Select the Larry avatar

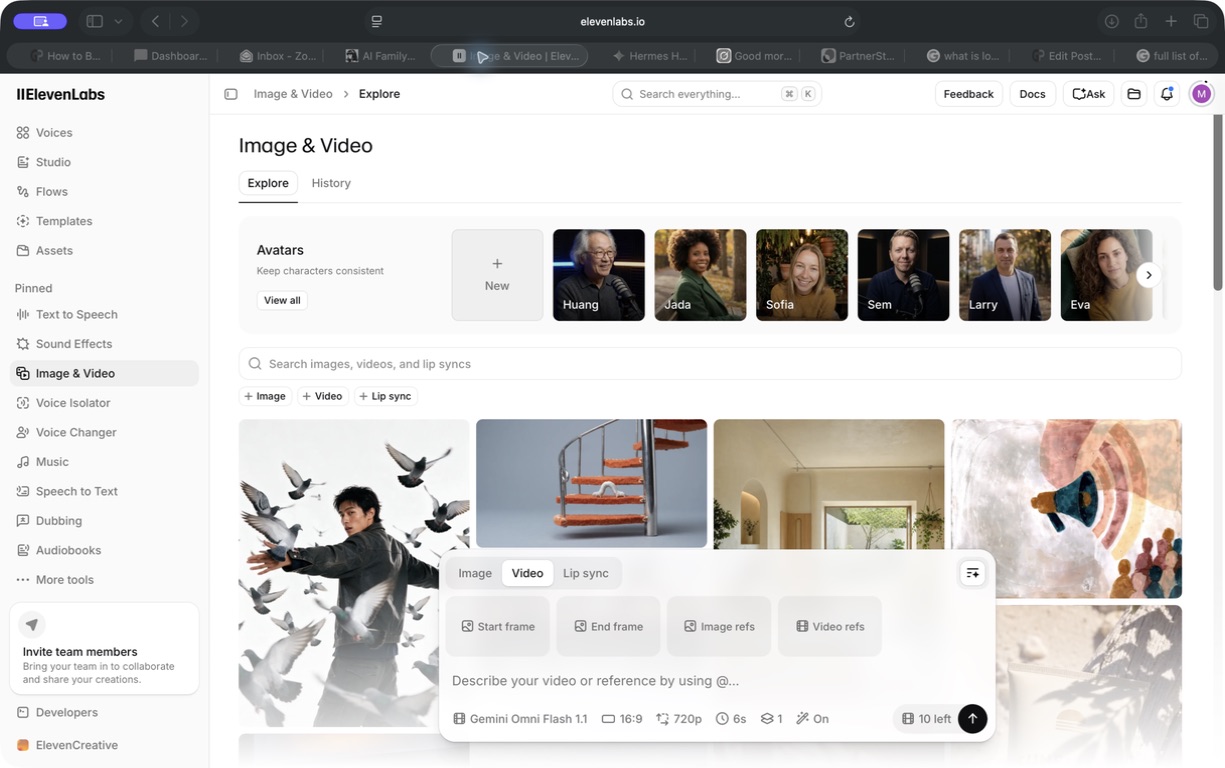point(1005,275)
